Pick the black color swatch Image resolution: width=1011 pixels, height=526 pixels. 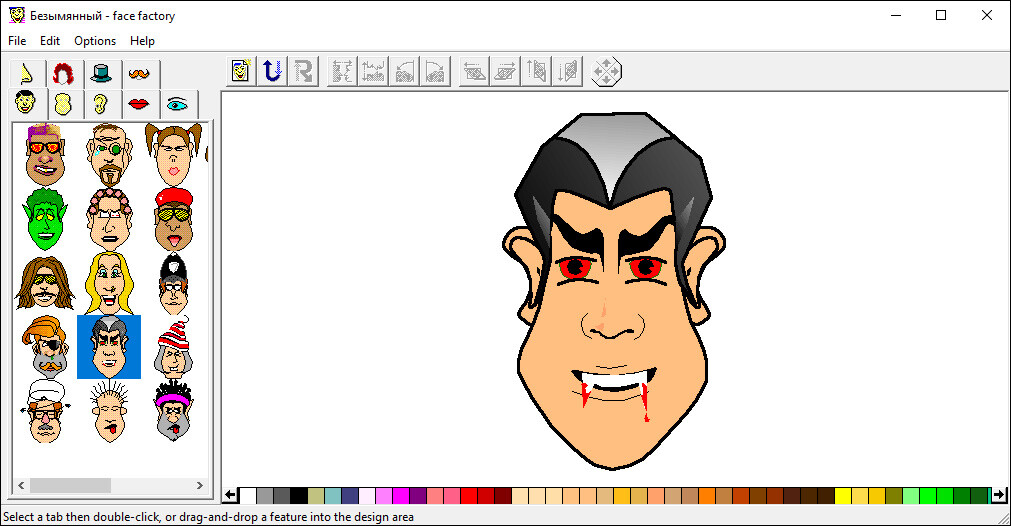click(x=299, y=496)
